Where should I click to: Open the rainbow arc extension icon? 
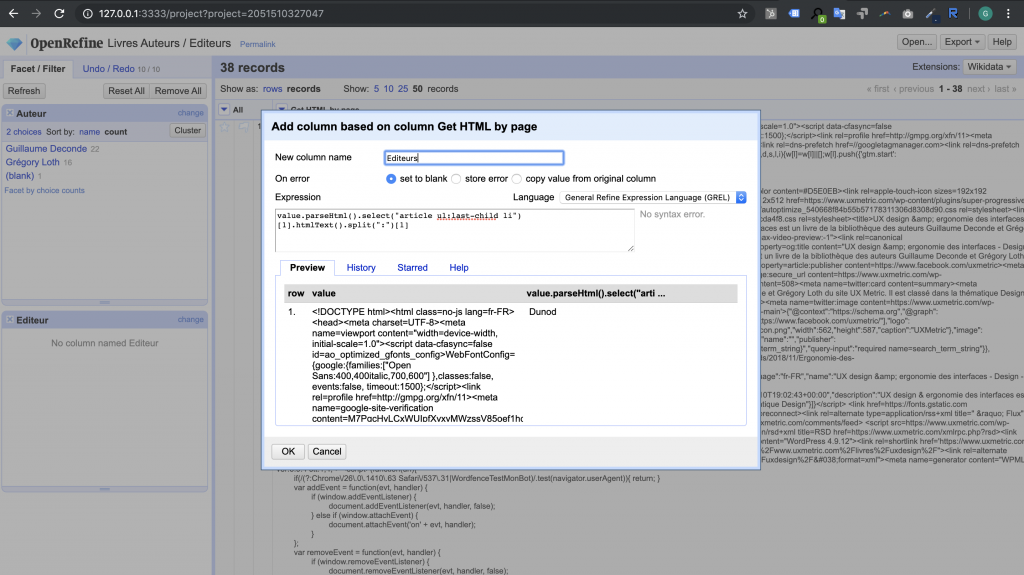[885, 13]
